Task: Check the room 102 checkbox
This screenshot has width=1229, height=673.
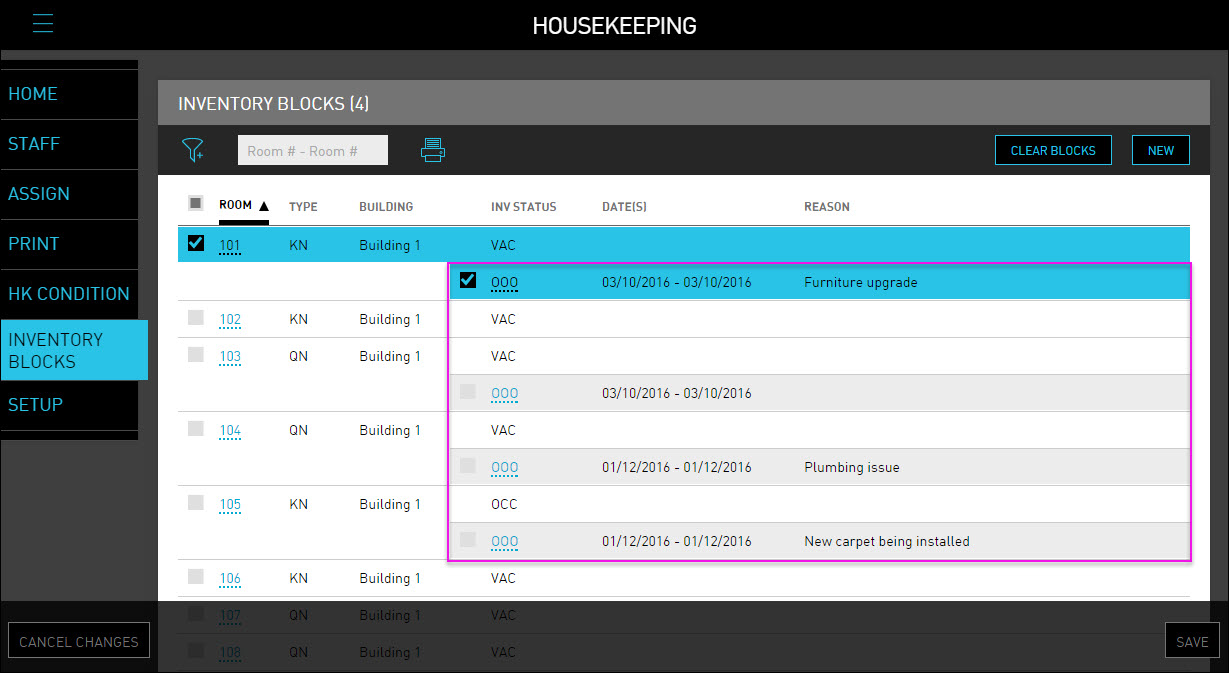Action: pos(196,318)
